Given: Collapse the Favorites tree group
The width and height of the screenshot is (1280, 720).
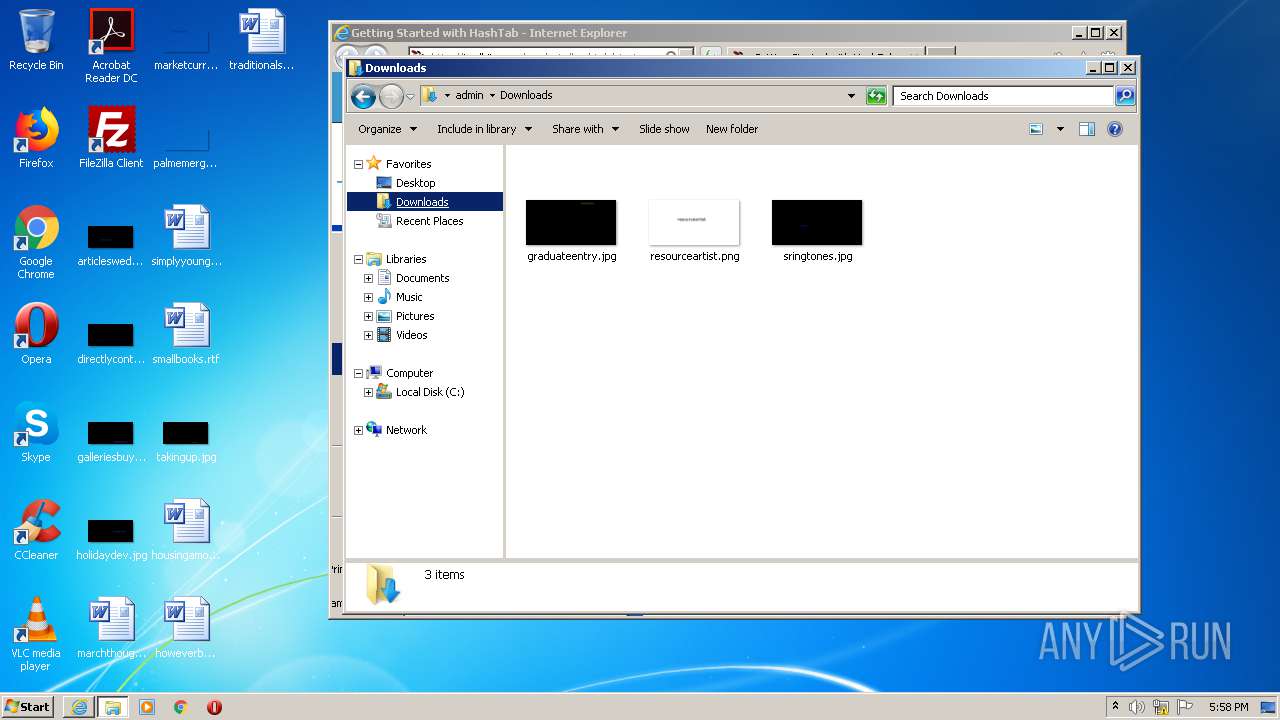Looking at the screenshot, I should pos(358,164).
